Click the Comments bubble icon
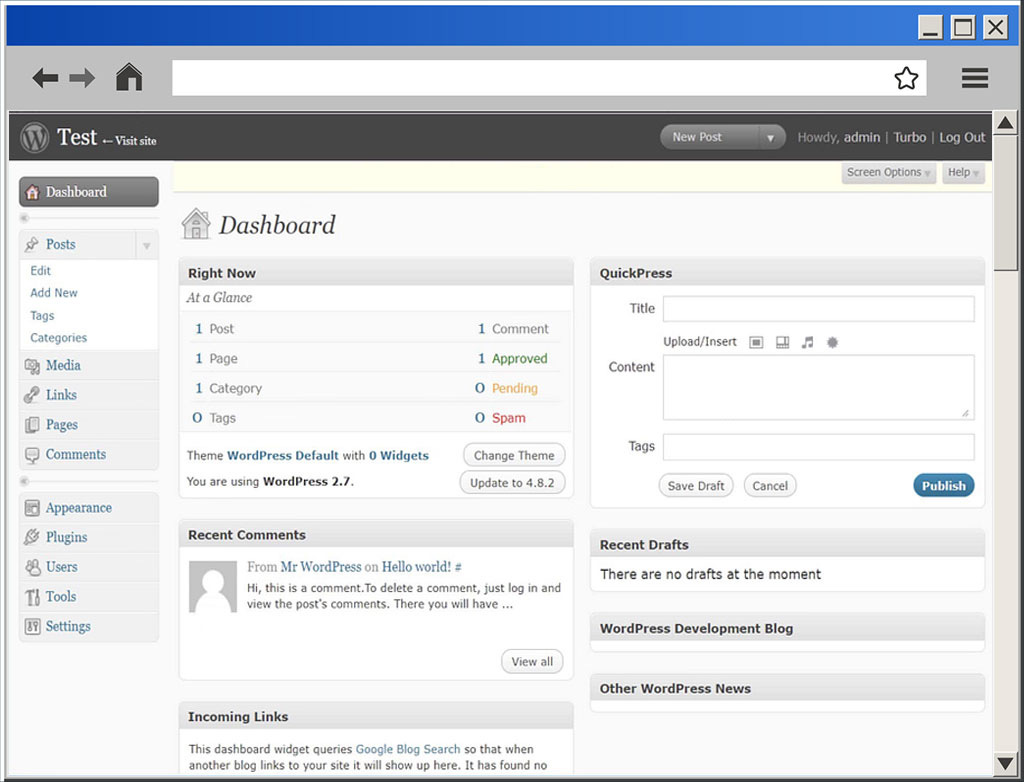The width and height of the screenshot is (1024, 782). coord(31,455)
